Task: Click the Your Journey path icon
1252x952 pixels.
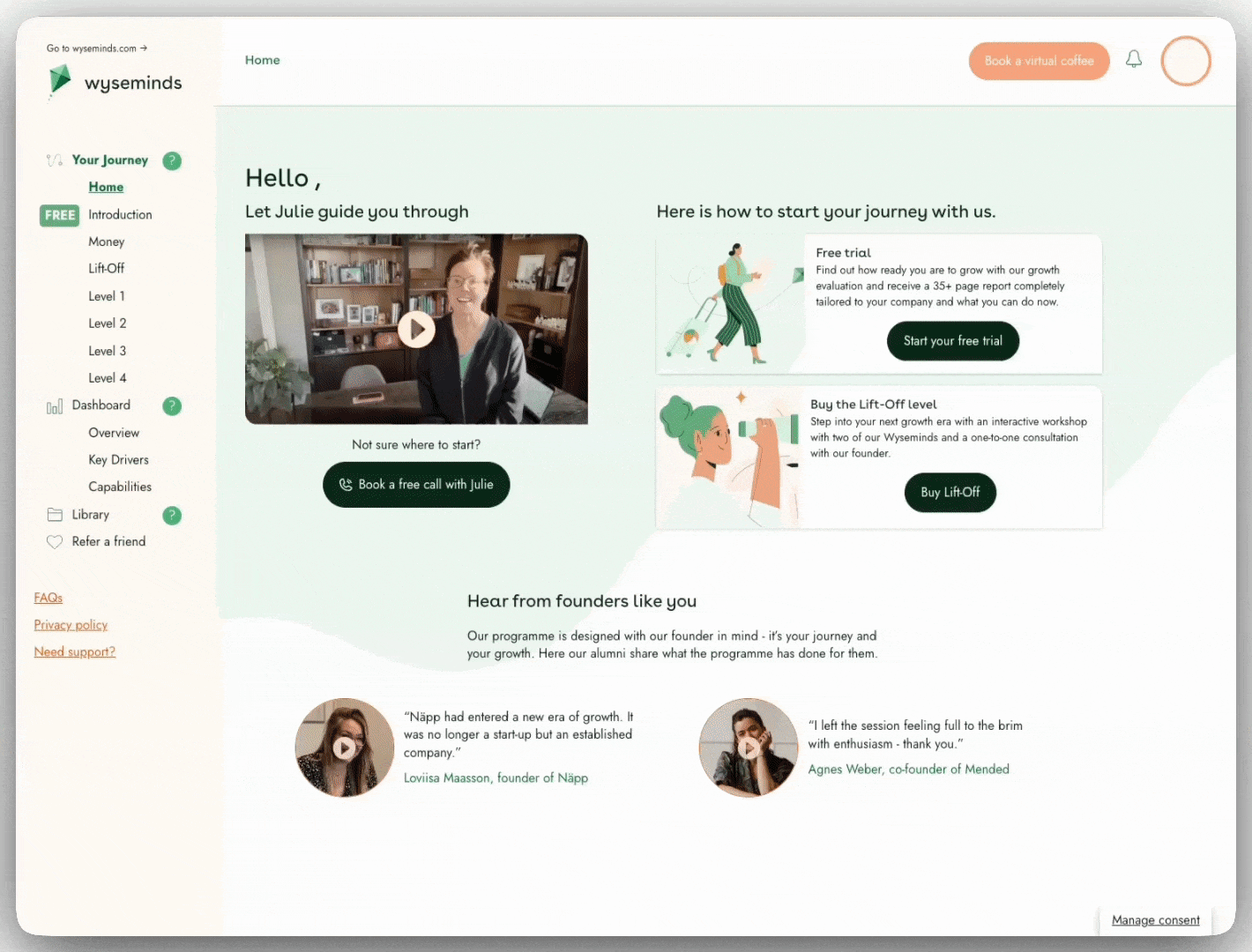Action: click(55, 160)
